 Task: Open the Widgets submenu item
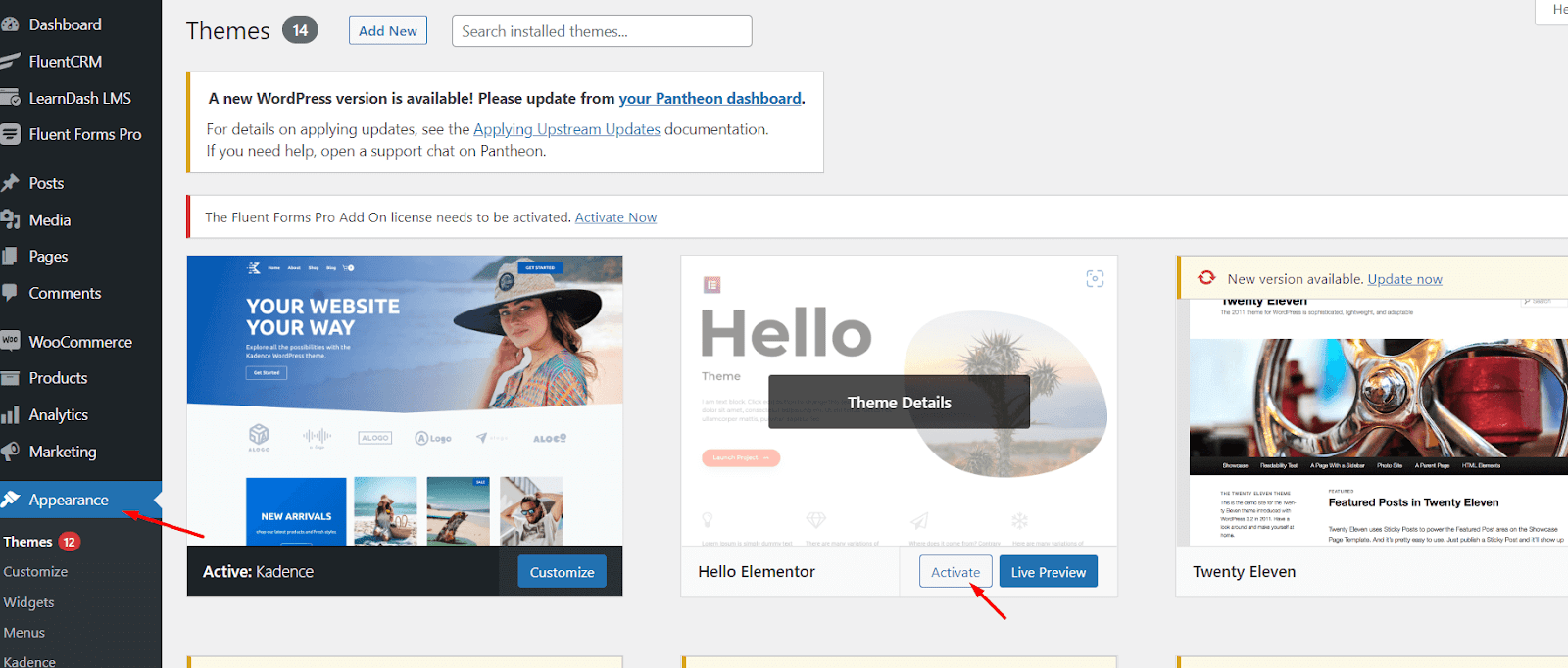[x=28, y=602]
